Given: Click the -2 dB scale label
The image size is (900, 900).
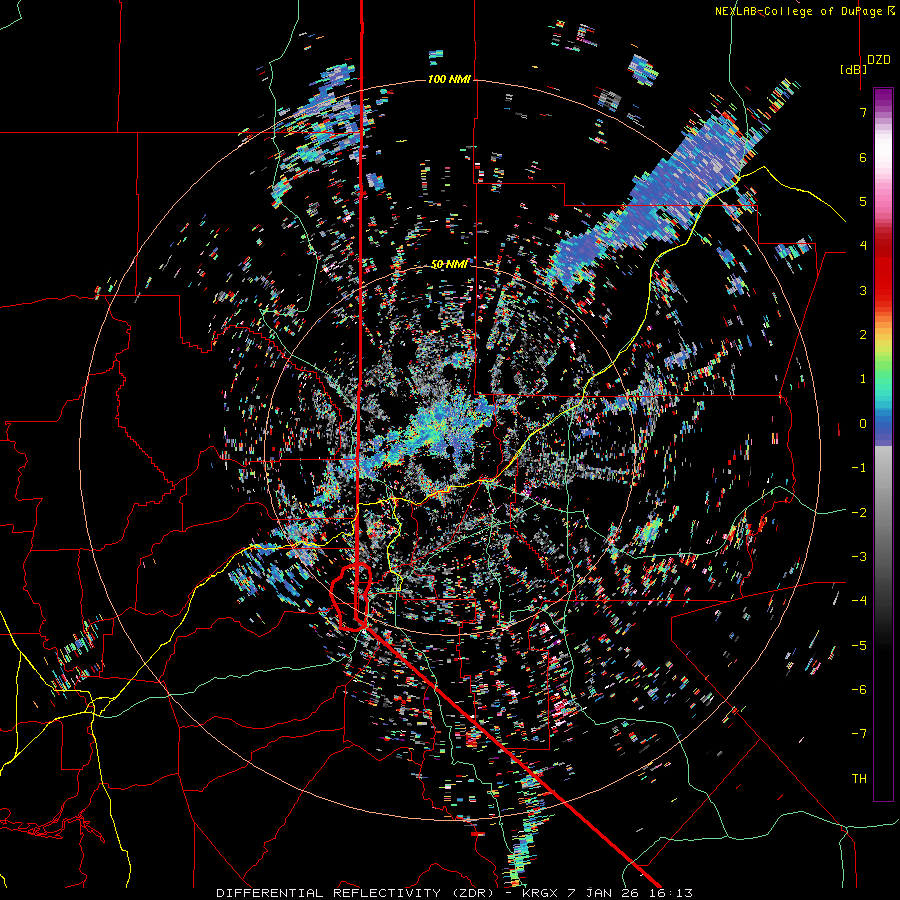Looking at the screenshot, I should (859, 512).
